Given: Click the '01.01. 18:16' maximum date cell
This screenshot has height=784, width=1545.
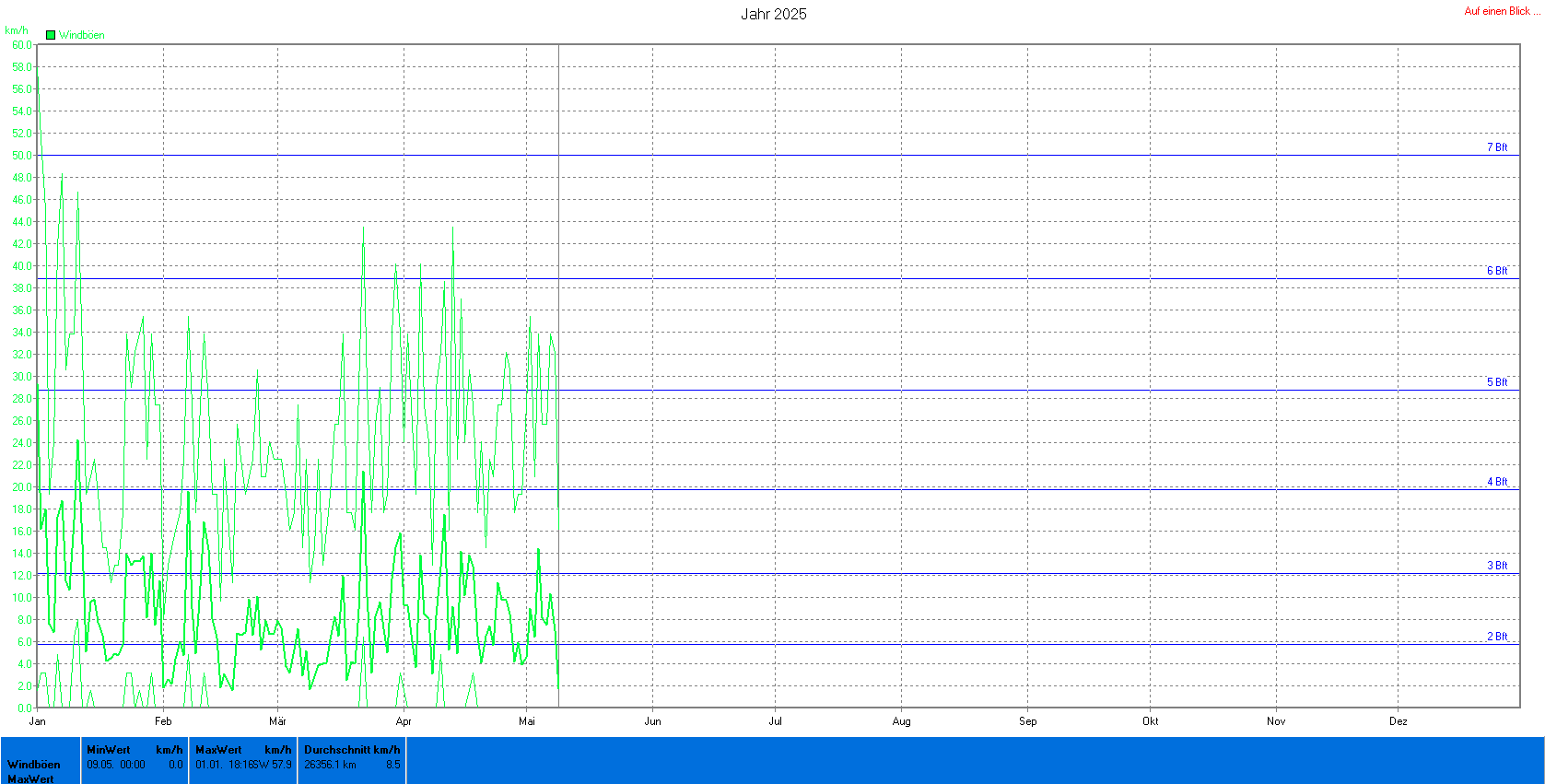Looking at the screenshot, I should [225, 765].
